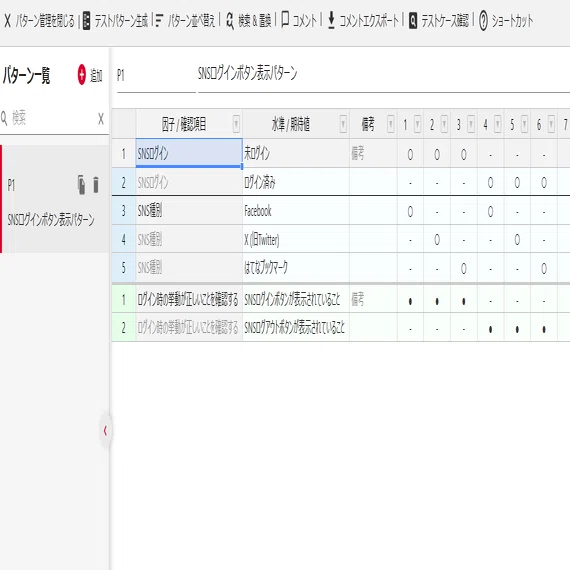
Task: Select the X (旧Twitter) level cell
Action: click(296, 239)
